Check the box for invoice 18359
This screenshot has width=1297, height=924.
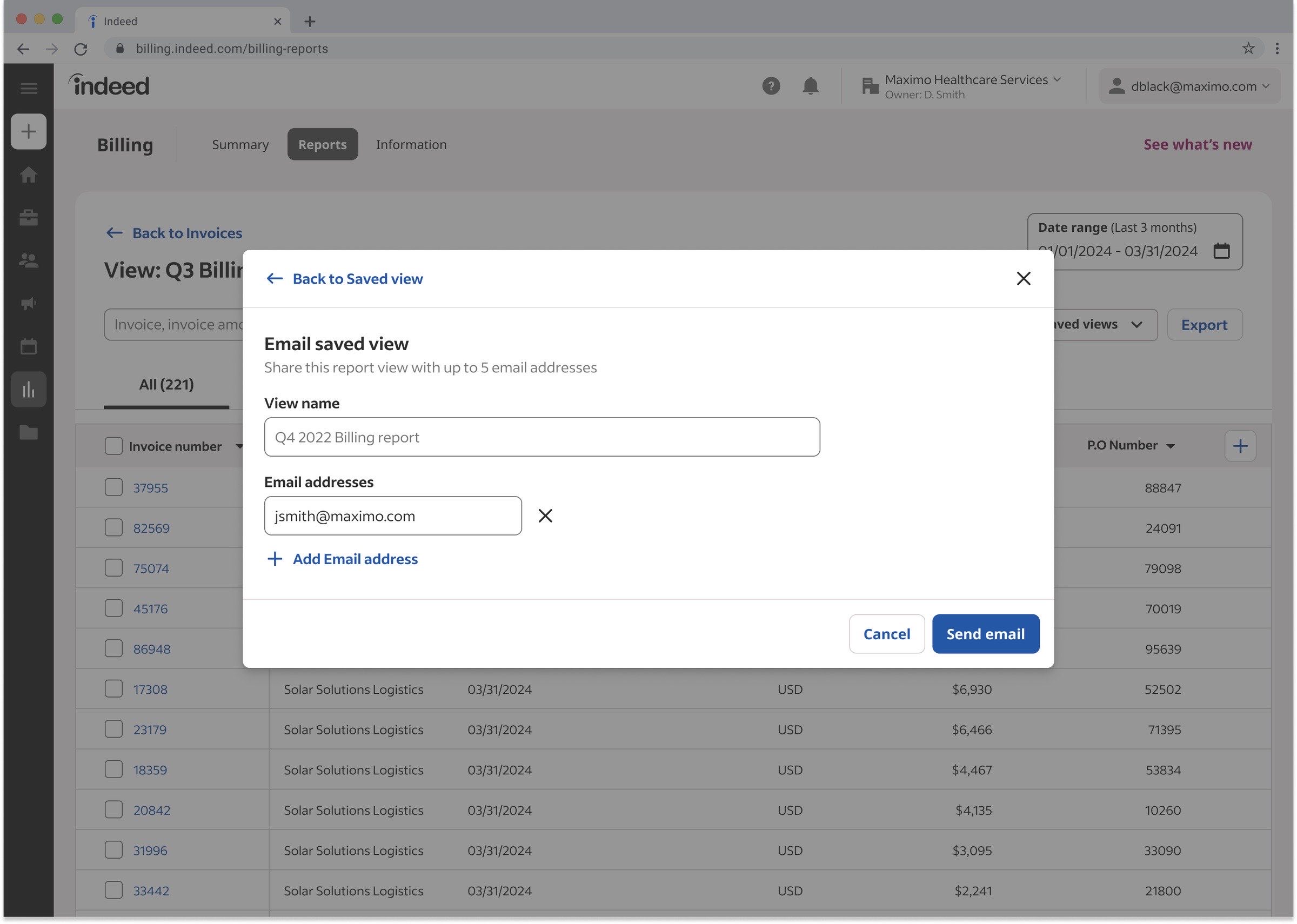(x=114, y=770)
